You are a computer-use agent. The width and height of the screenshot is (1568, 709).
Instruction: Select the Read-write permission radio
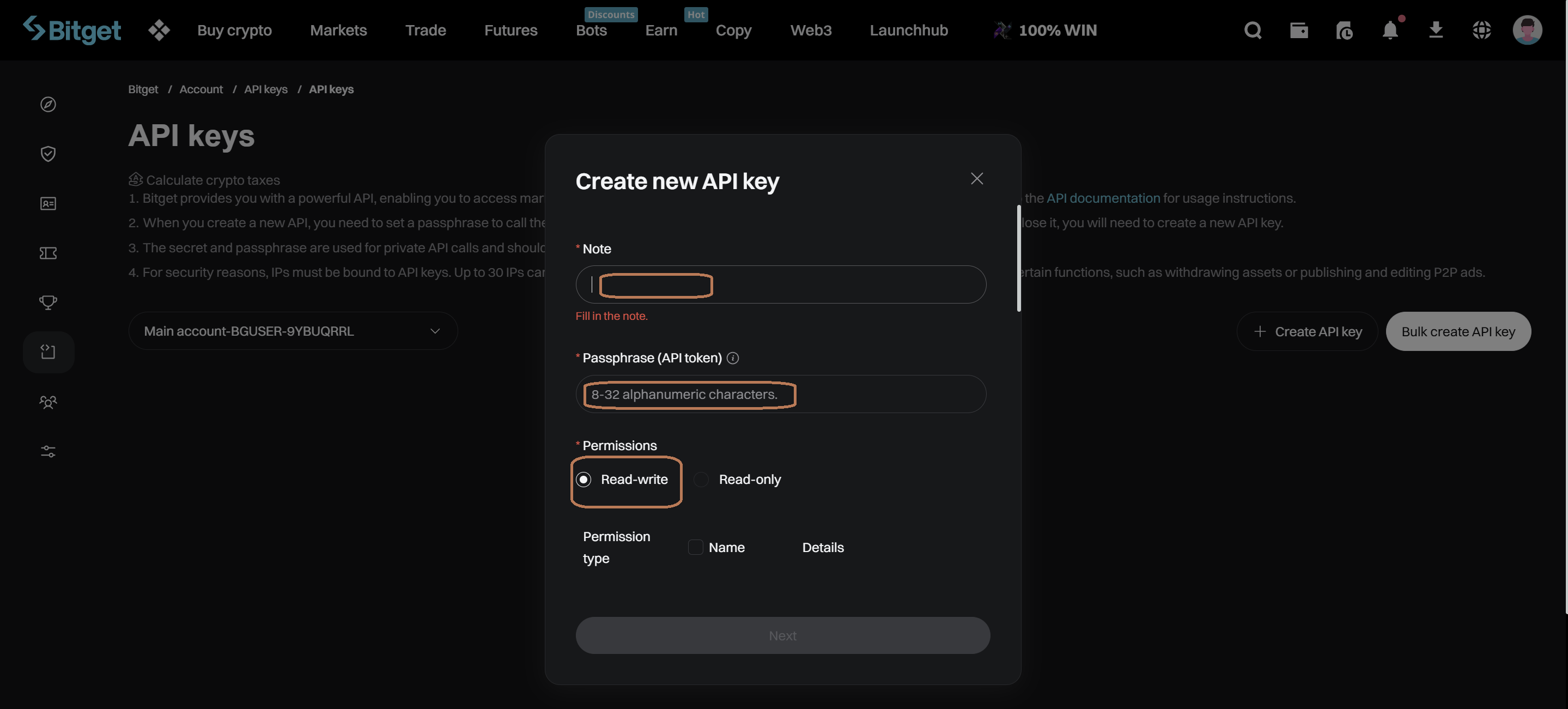point(583,480)
